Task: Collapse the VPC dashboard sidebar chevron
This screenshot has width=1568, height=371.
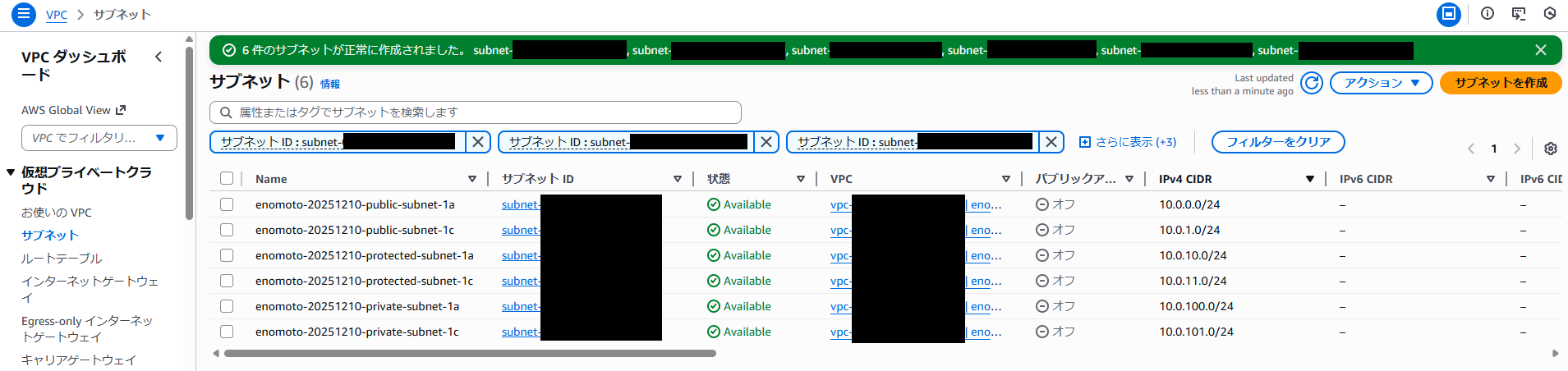Action: click(159, 57)
